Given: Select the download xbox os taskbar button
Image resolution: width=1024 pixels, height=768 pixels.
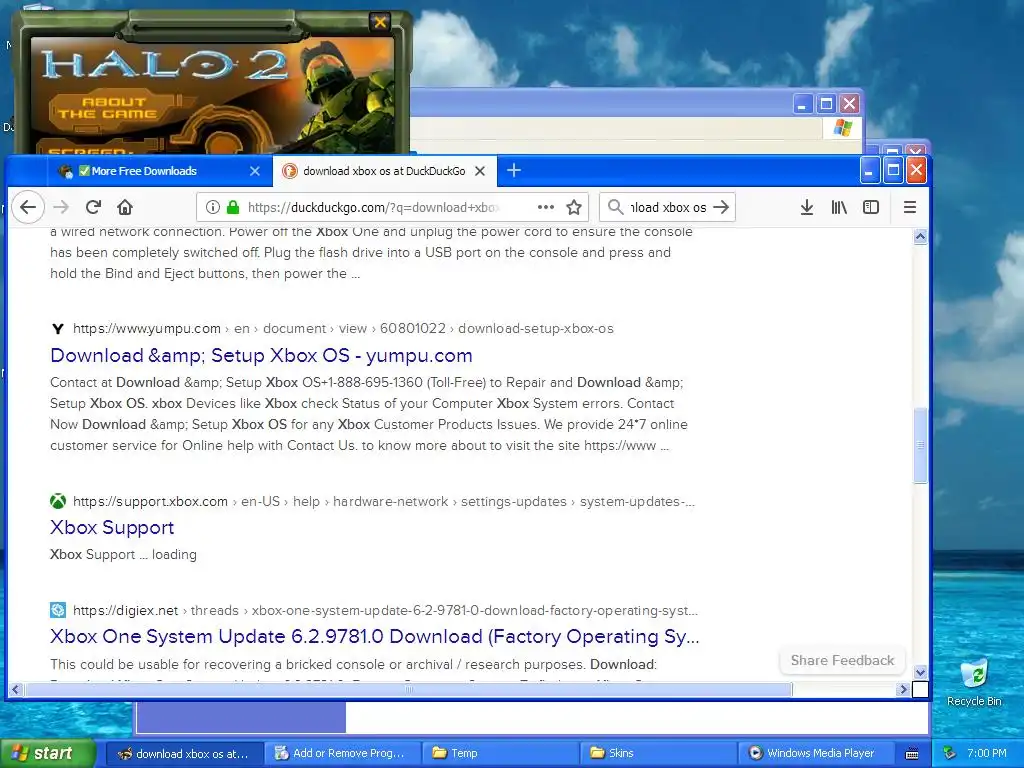Looking at the screenshot, I should pyautogui.click(x=184, y=754).
